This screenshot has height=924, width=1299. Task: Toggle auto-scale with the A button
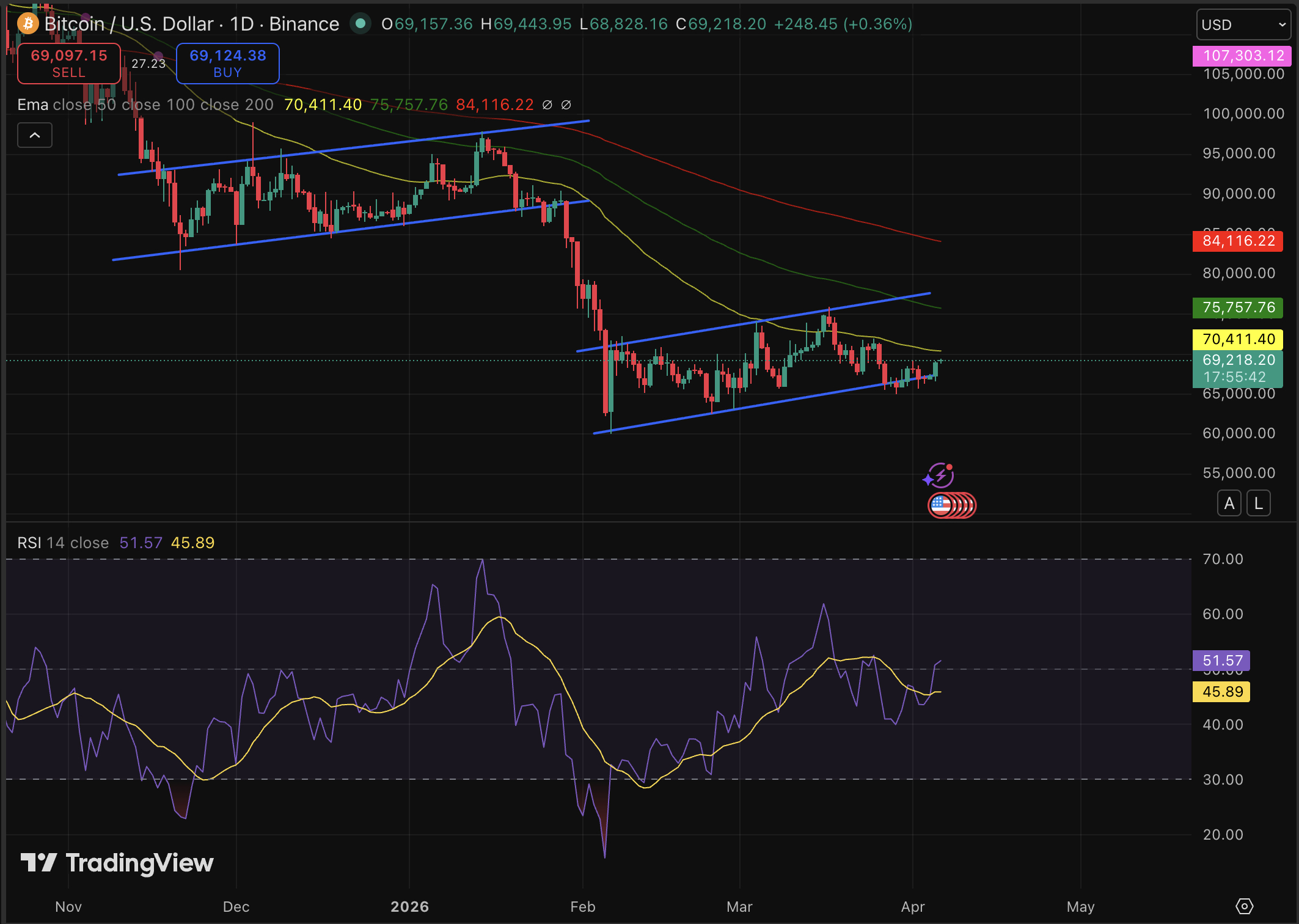click(x=1229, y=502)
